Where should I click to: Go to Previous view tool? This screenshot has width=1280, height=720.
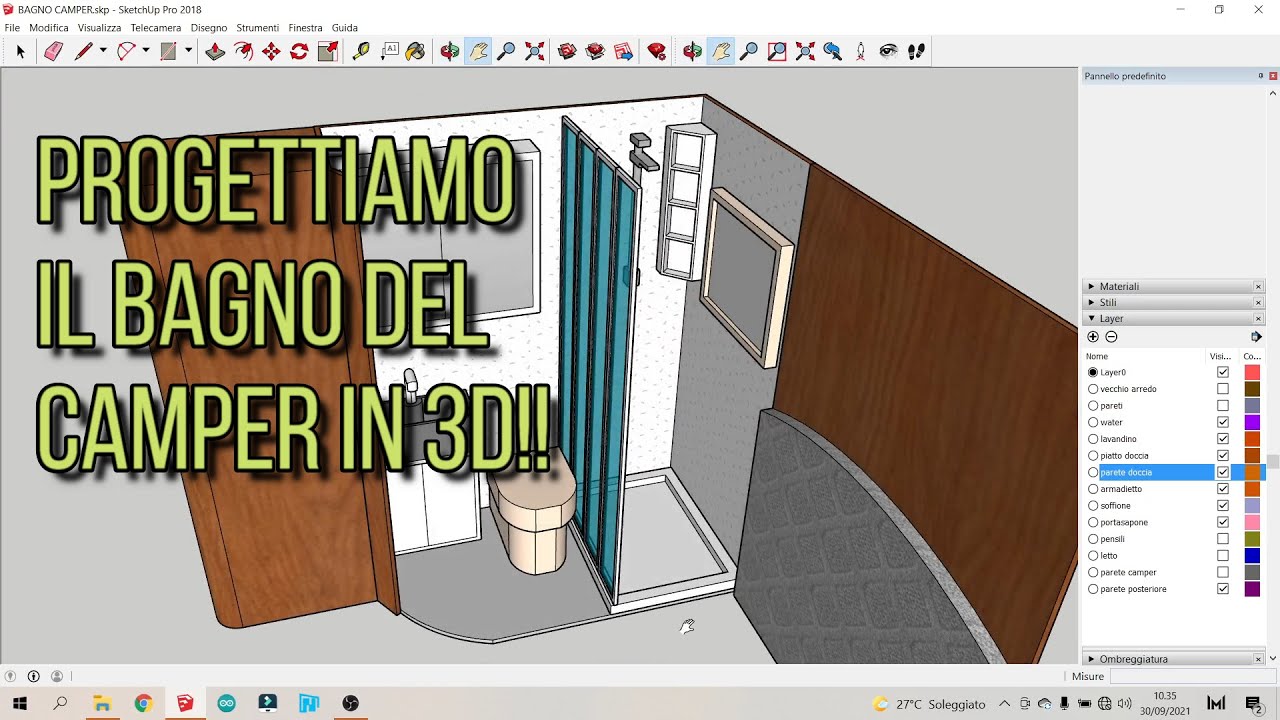tap(832, 51)
